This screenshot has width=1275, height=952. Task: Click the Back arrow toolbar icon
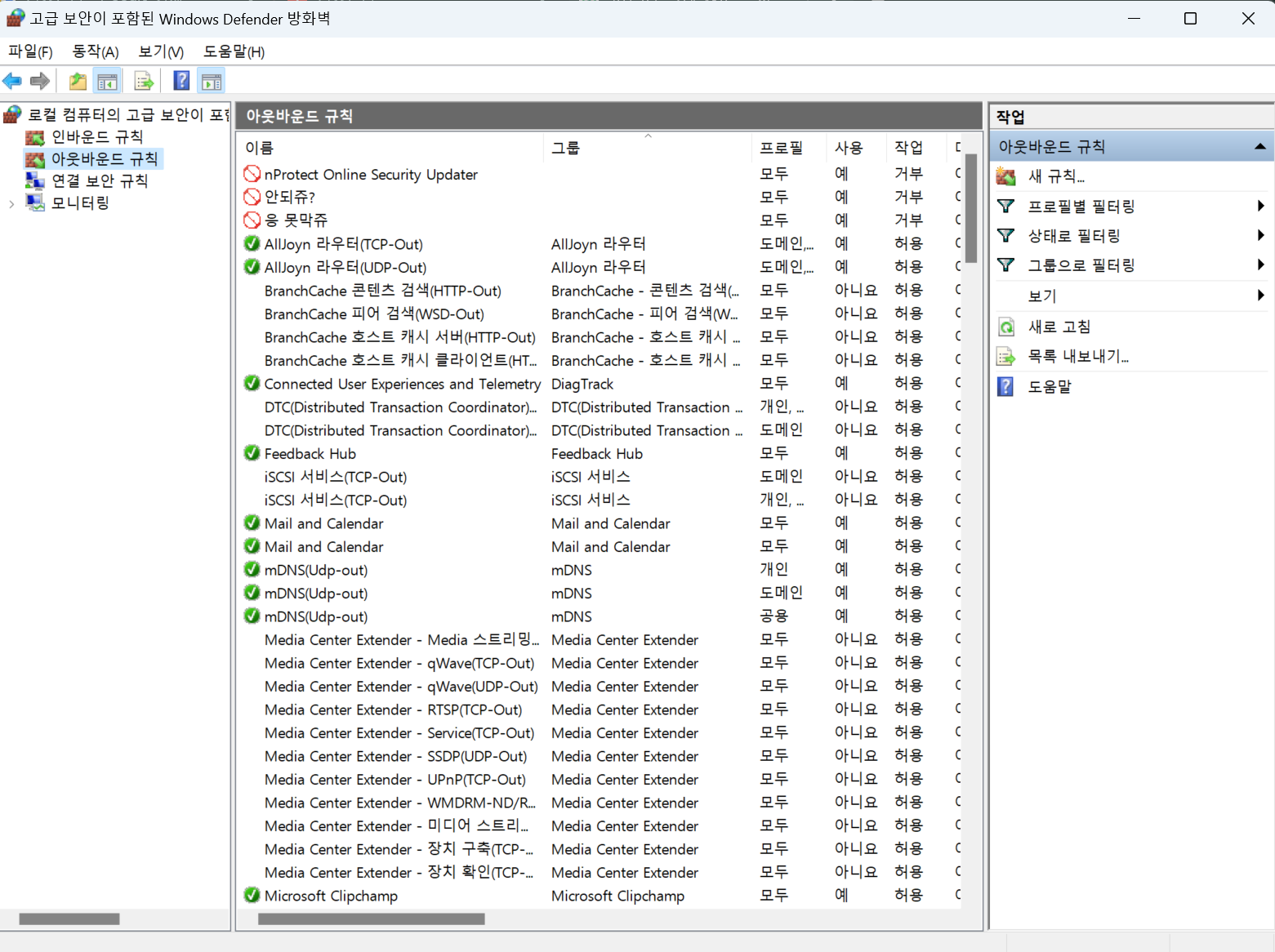[x=12, y=81]
